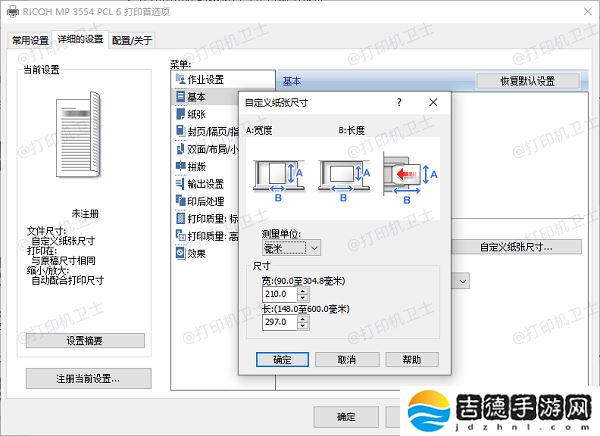600x436 pixels.
Task: Click the 注册当前设置... button
Action: click(88, 379)
